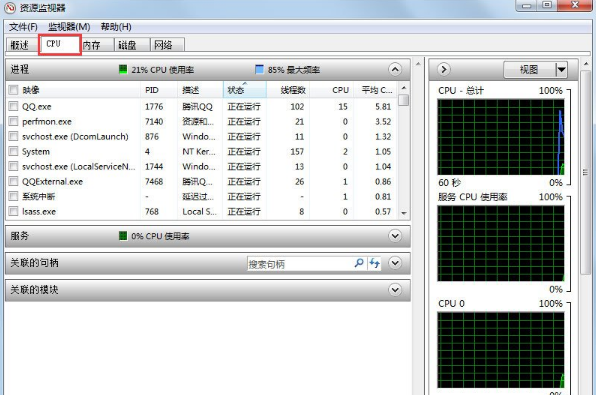This screenshot has width=596, height=395.
Task: Select the perfmon.exe row name
Action: click(x=47, y=122)
